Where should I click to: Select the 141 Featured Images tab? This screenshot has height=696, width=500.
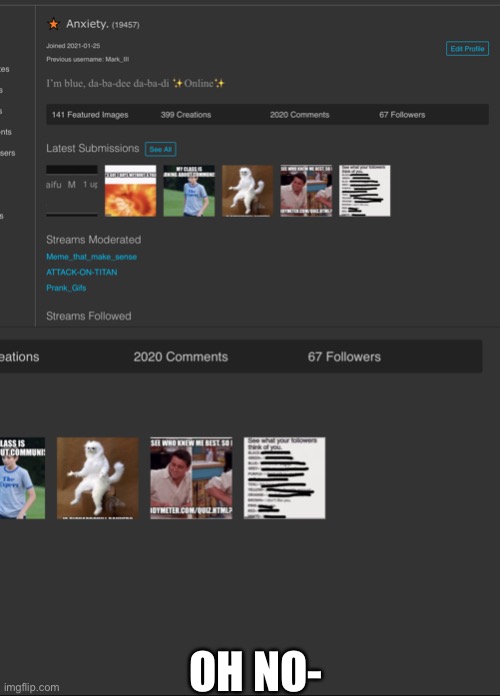coord(90,115)
